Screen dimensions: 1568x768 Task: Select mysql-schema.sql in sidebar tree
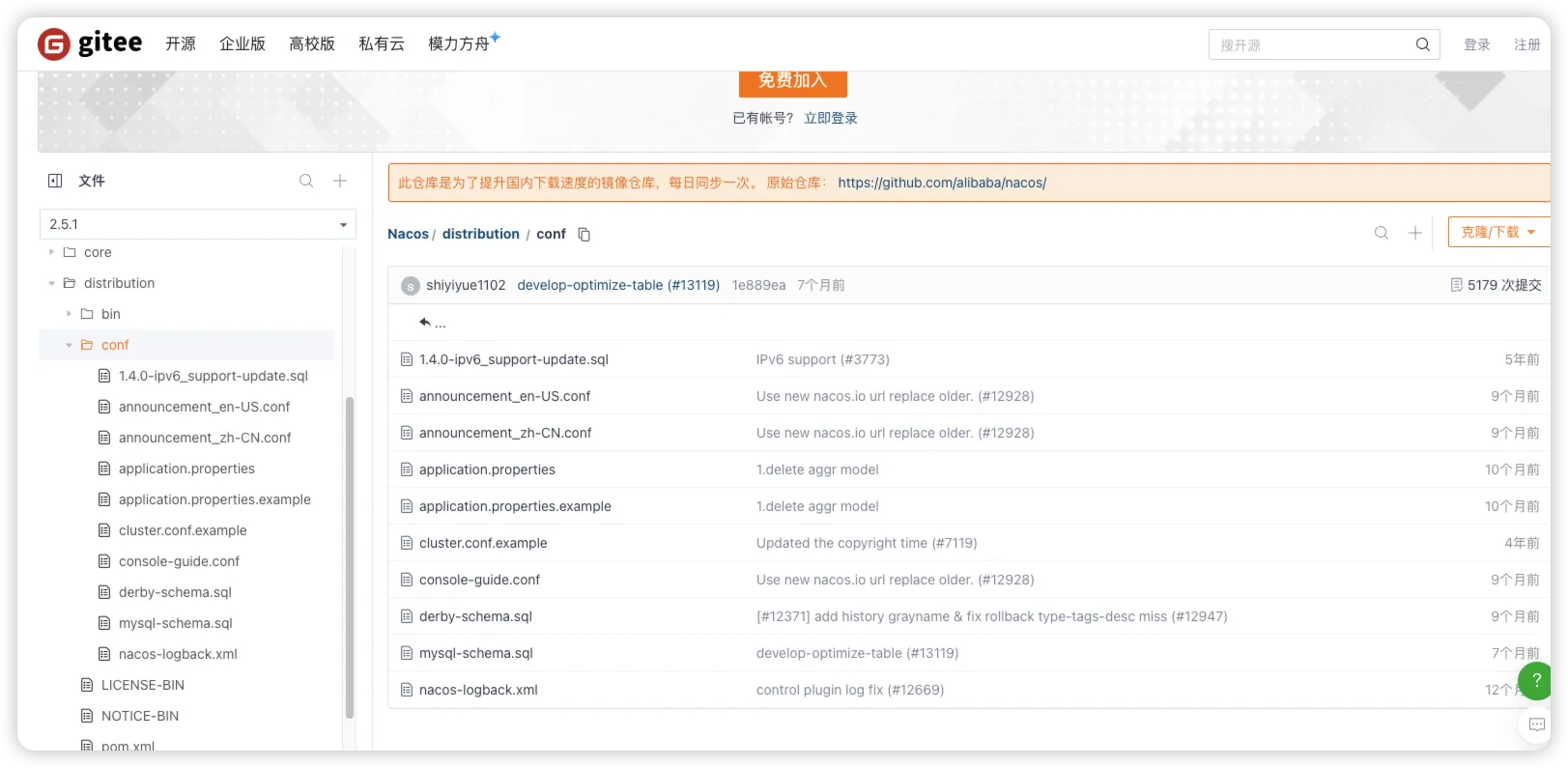[176, 623]
